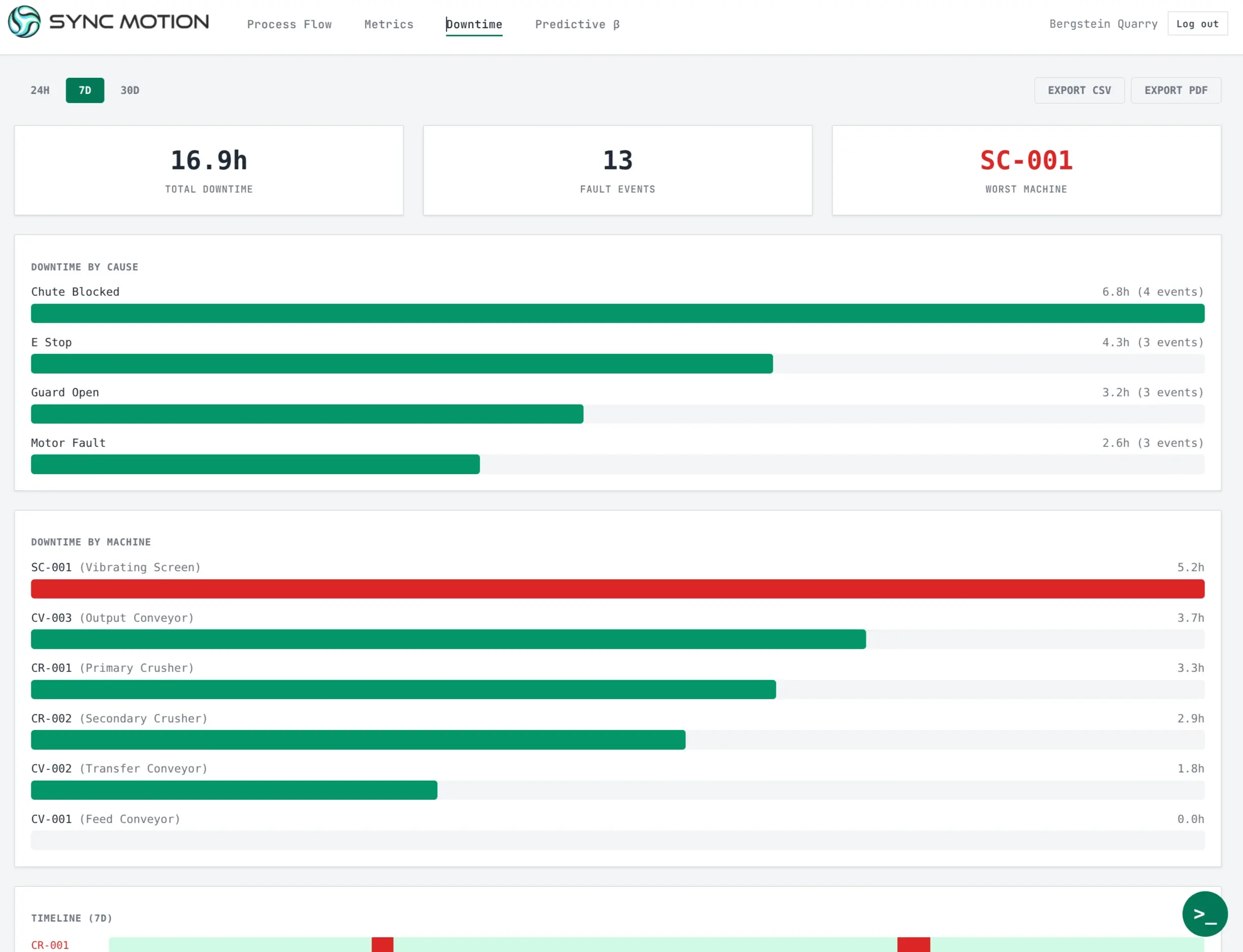Click the 16.9h Total Downtime card

[209, 170]
